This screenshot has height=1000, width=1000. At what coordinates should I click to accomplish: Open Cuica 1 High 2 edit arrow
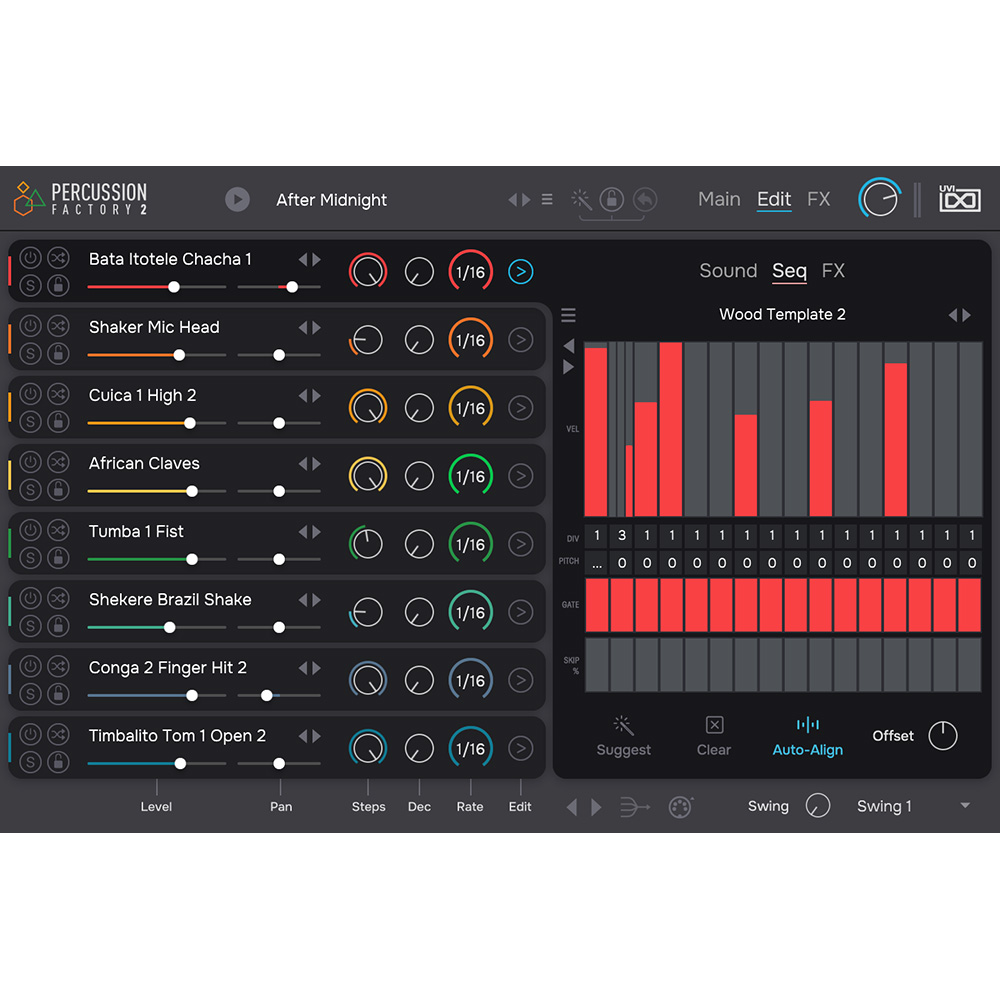520,408
